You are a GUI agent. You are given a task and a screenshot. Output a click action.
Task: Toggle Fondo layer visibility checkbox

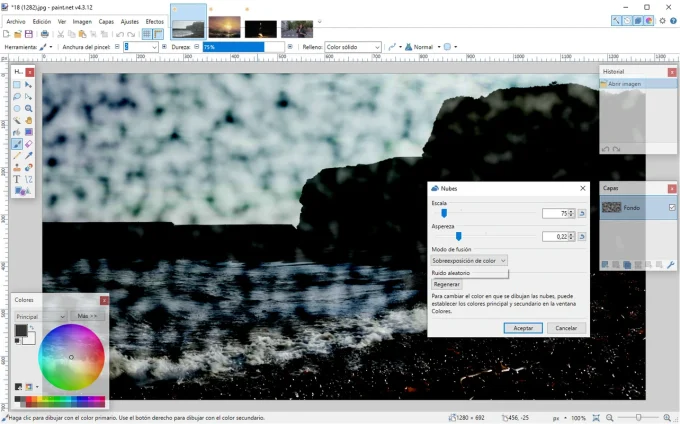671,208
